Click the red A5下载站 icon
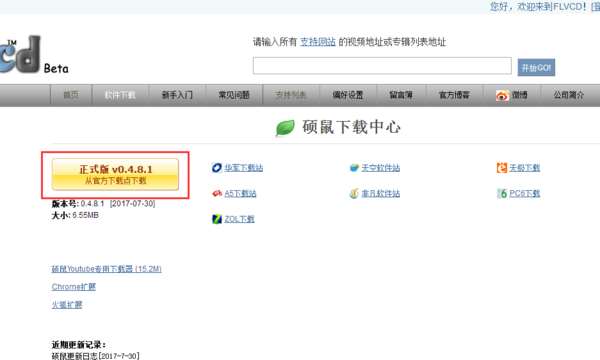The image size is (600, 360). pos(217,193)
